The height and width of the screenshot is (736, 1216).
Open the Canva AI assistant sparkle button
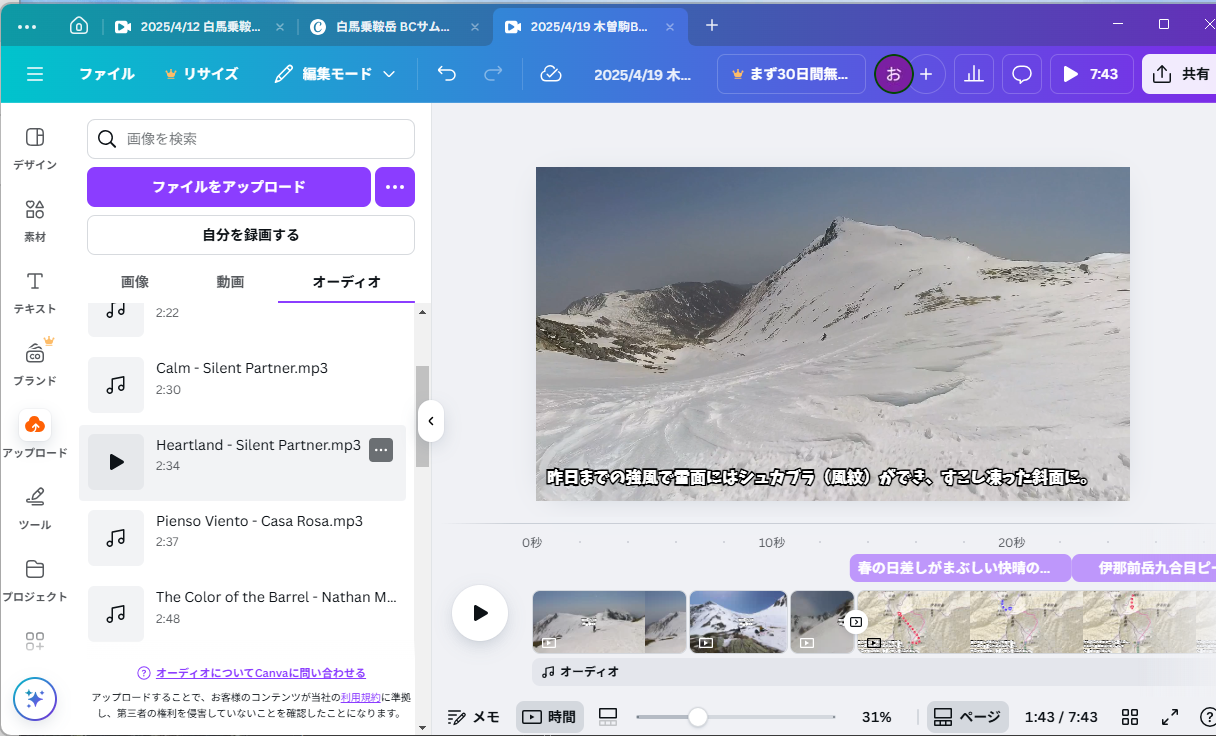[x=35, y=699]
